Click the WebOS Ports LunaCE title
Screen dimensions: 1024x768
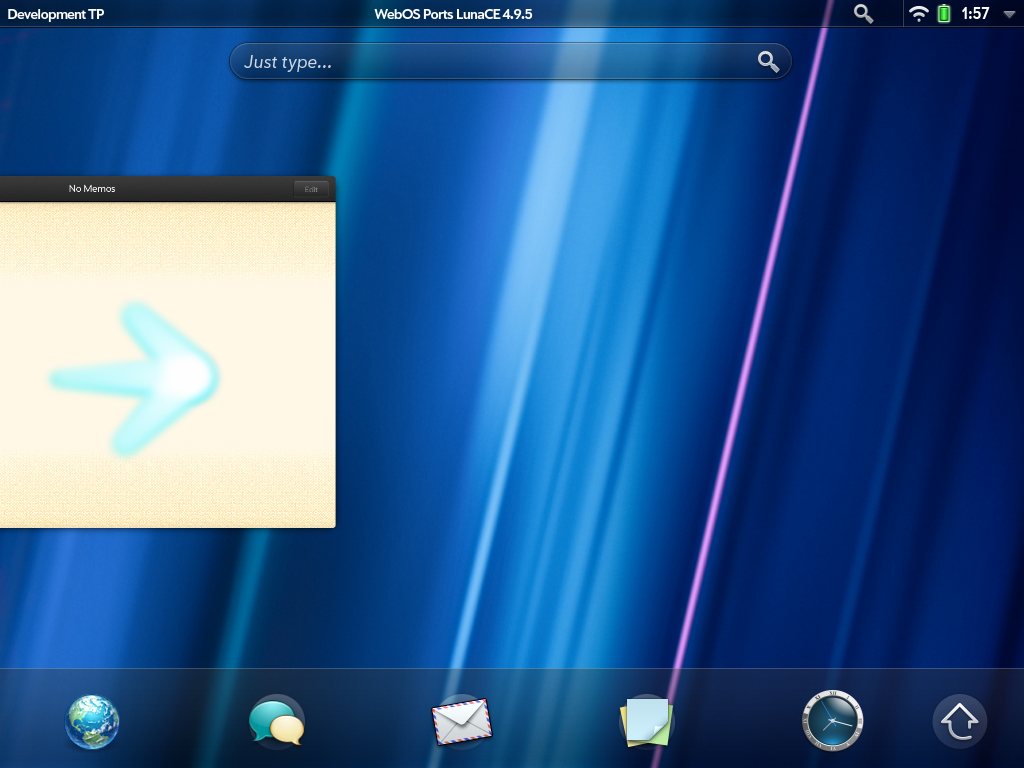click(453, 14)
